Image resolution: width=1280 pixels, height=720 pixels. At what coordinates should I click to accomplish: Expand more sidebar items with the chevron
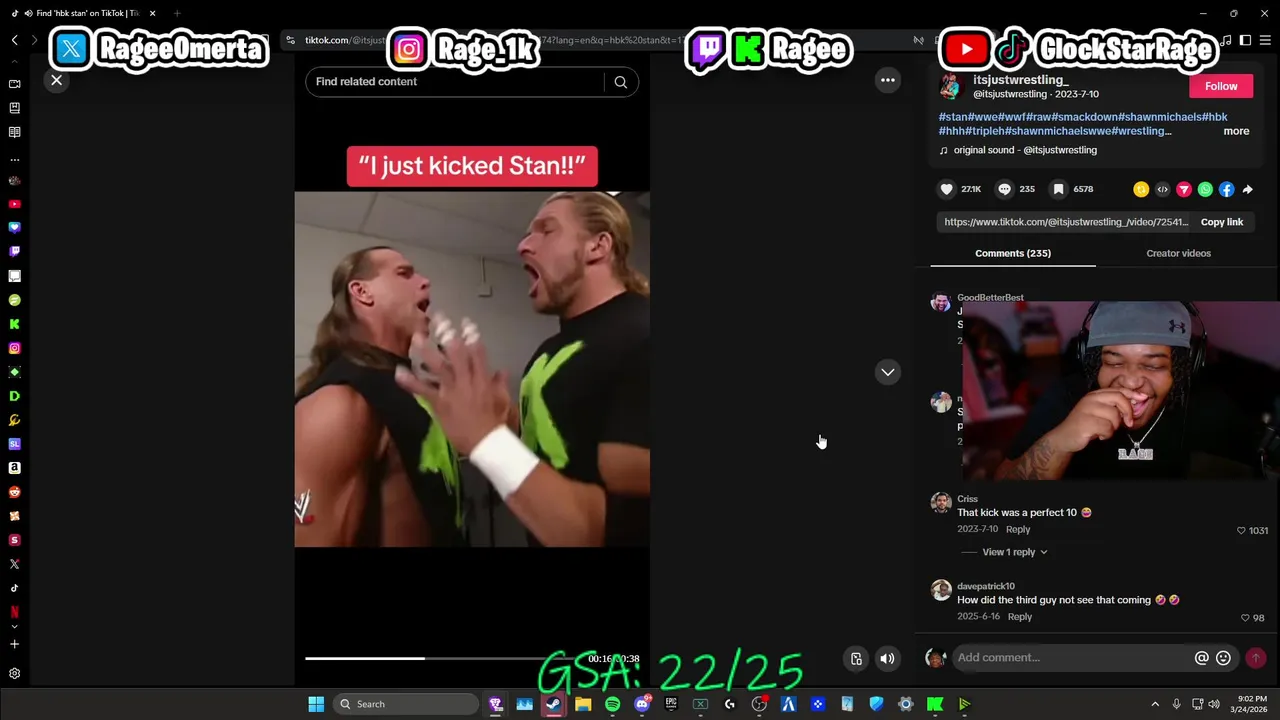[14, 627]
